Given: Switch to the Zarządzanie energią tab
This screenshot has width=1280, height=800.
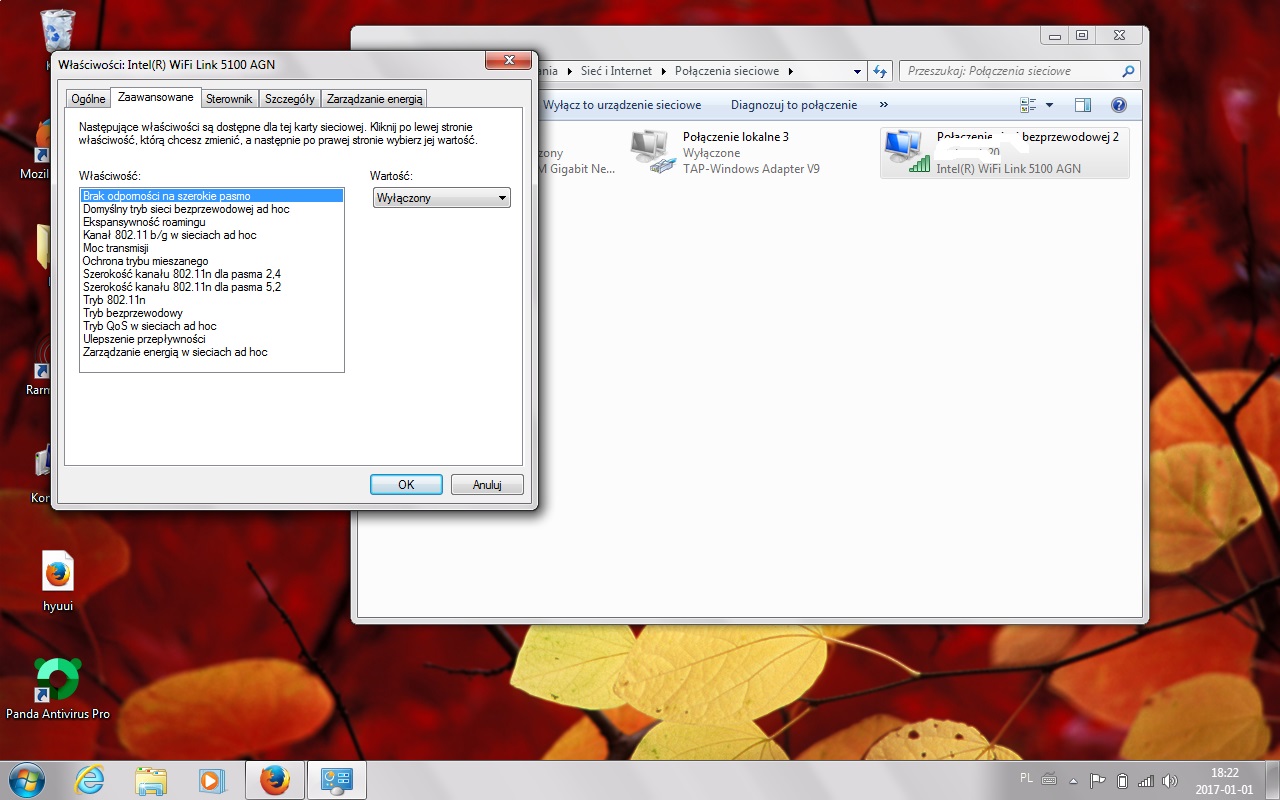Looking at the screenshot, I should point(375,99).
